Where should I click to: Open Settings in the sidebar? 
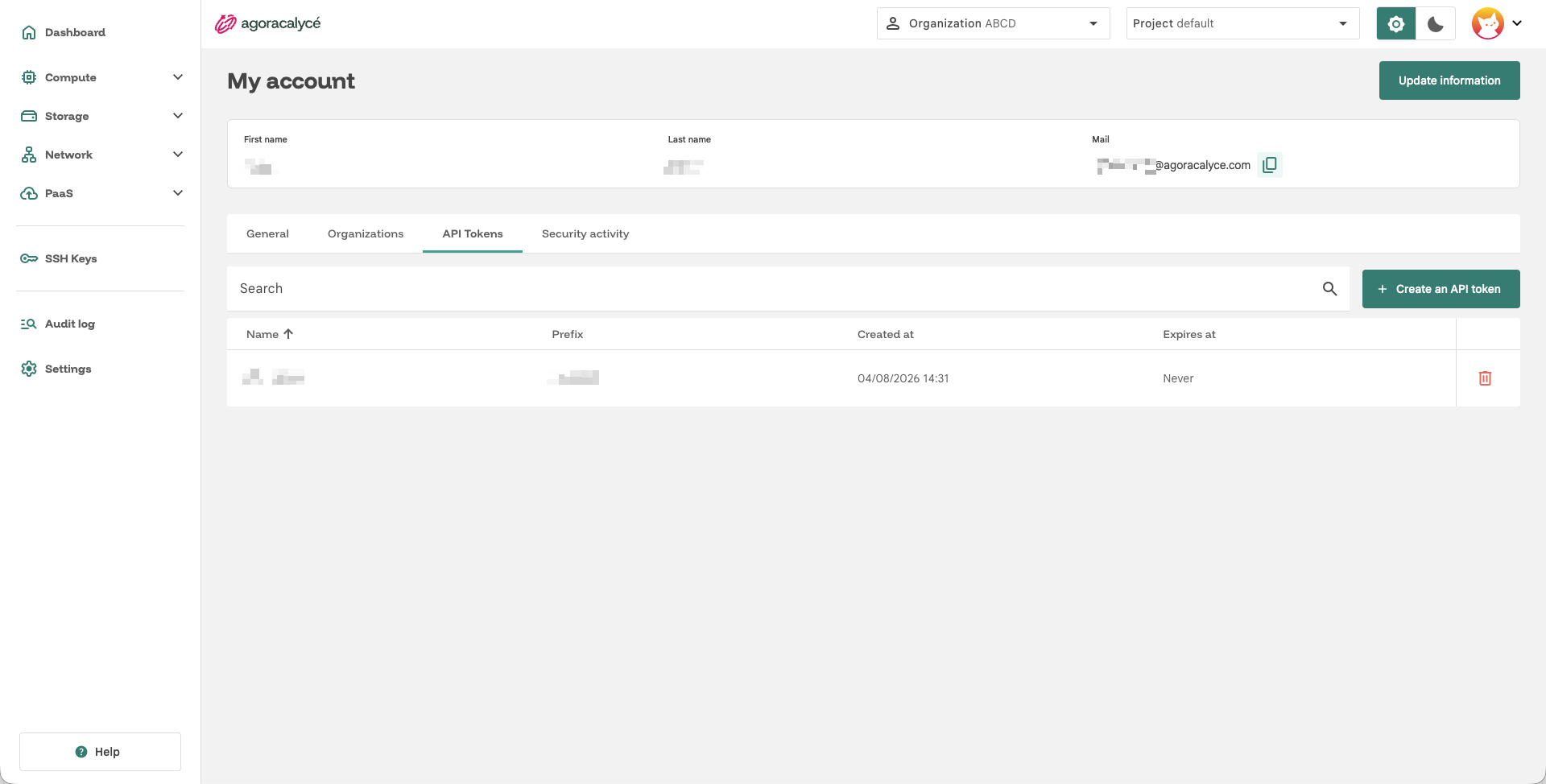point(68,369)
